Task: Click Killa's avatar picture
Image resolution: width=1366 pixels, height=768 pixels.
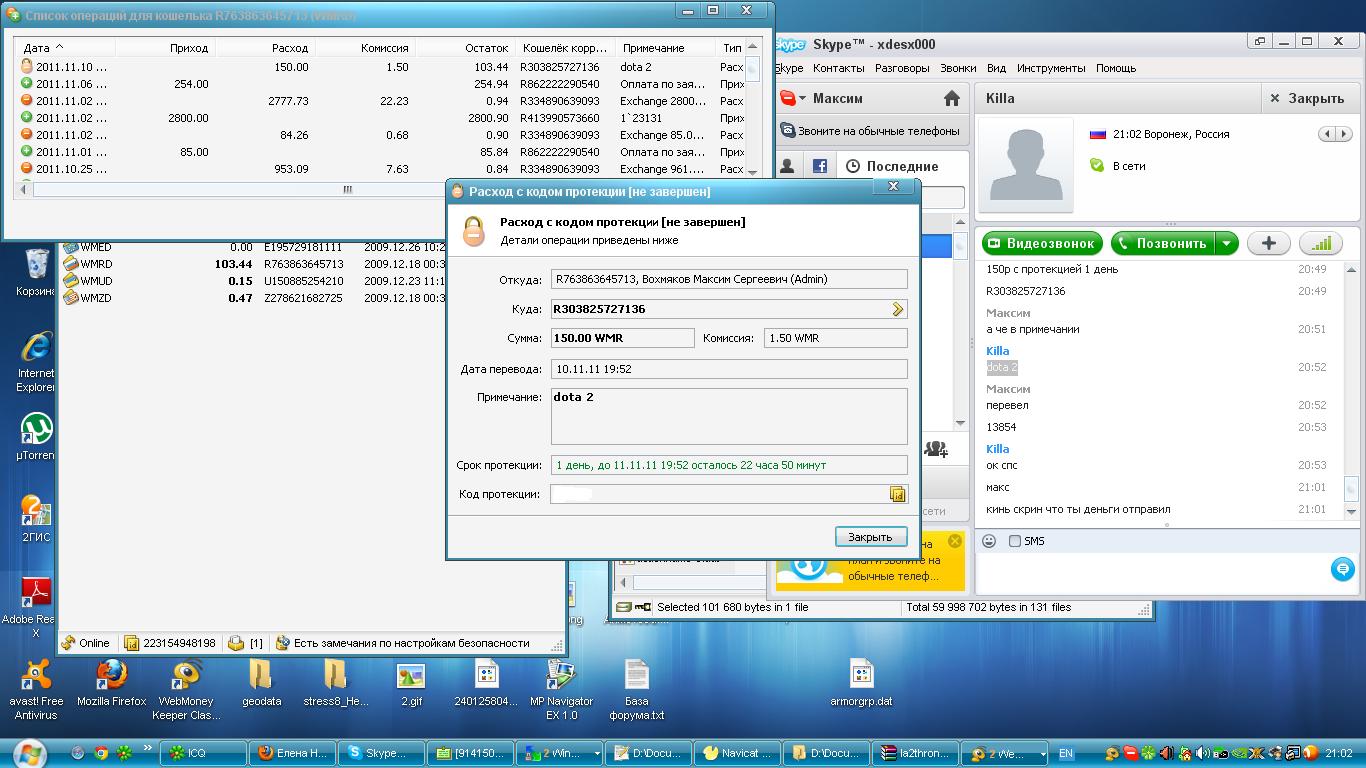Action: [x=1025, y=165]
